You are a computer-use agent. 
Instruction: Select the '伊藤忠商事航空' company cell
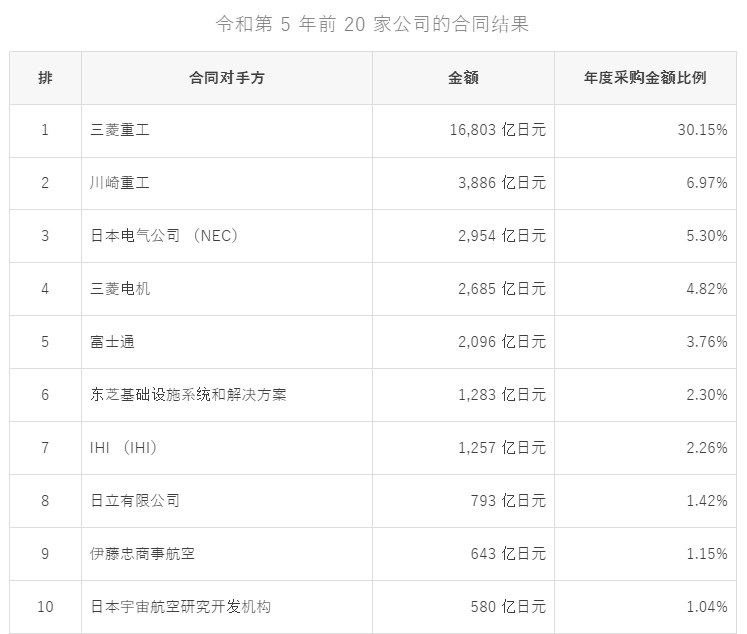pyautogui.click(x=227, y=553)
